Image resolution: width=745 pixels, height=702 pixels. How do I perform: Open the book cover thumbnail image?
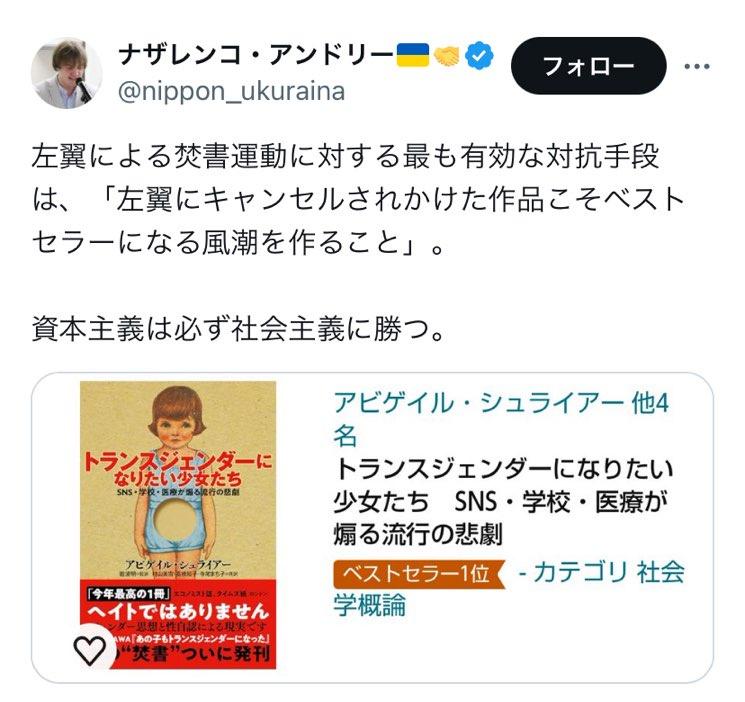178,525
